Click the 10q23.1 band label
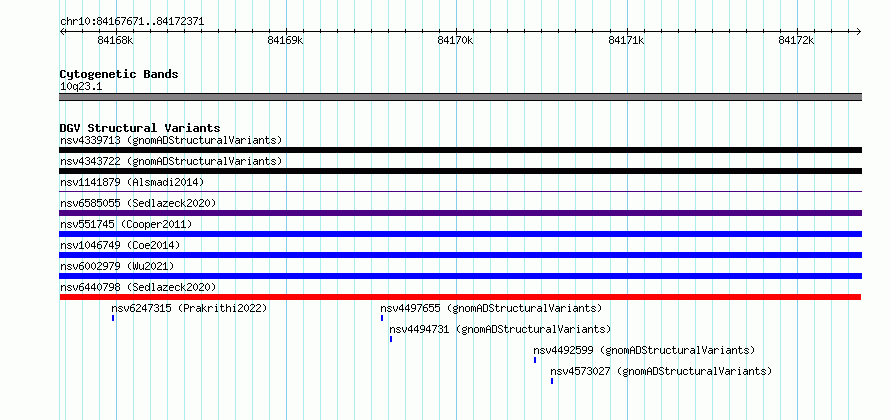The height and width of the screenshot is (420, 890). pos(81,87)
